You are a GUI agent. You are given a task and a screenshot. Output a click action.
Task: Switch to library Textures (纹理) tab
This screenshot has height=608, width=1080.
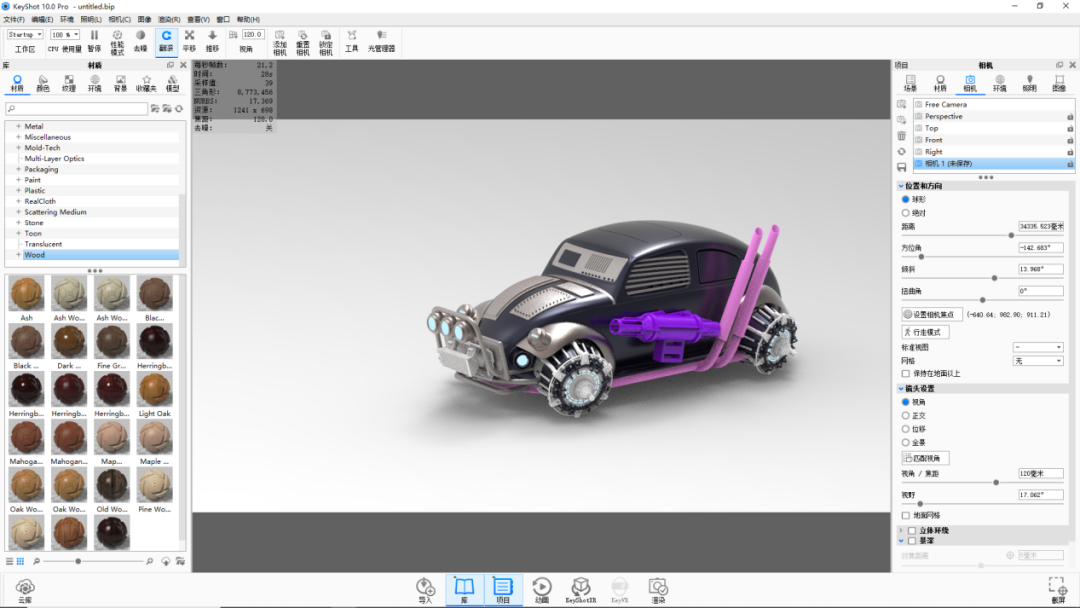point(69,83)
